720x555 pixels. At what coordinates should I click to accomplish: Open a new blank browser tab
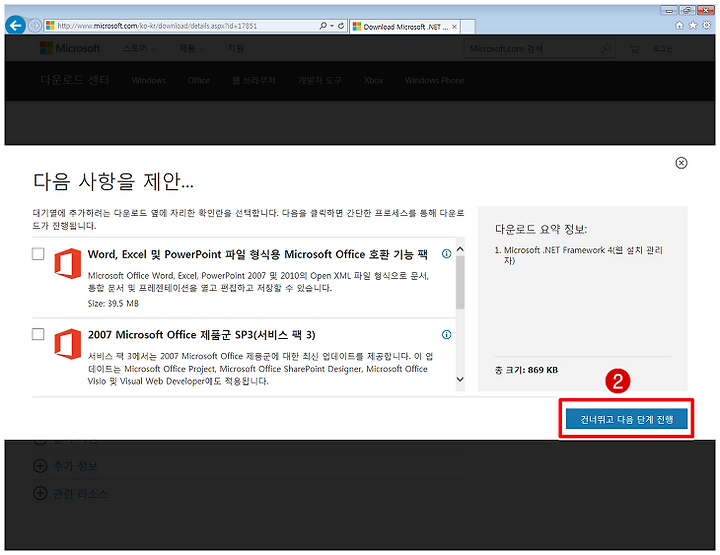tap(467, 27)
